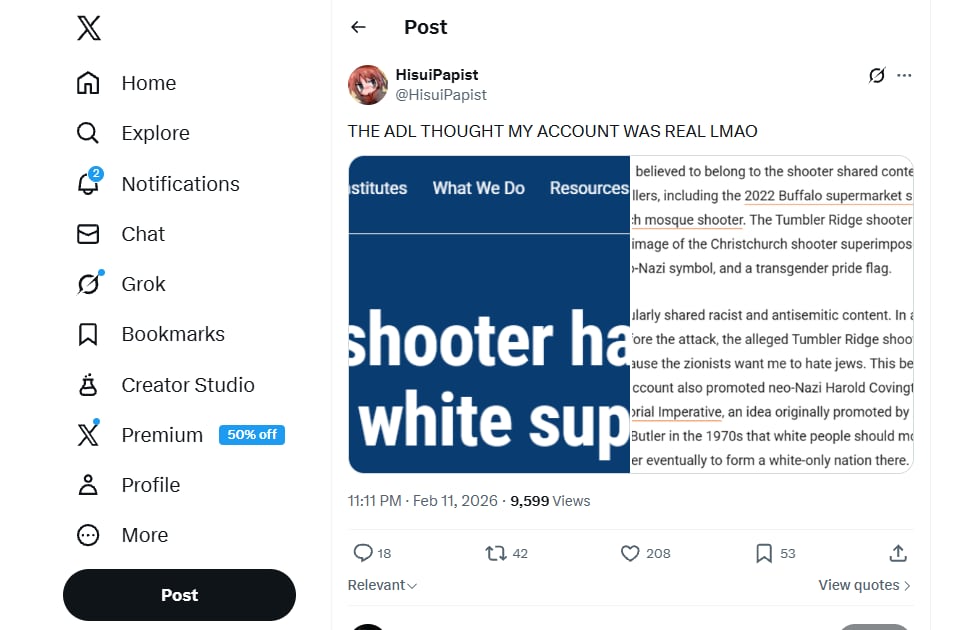Like HisuiPapist's post
Viewport: 960px width, 630px height.
click(631, 553)
